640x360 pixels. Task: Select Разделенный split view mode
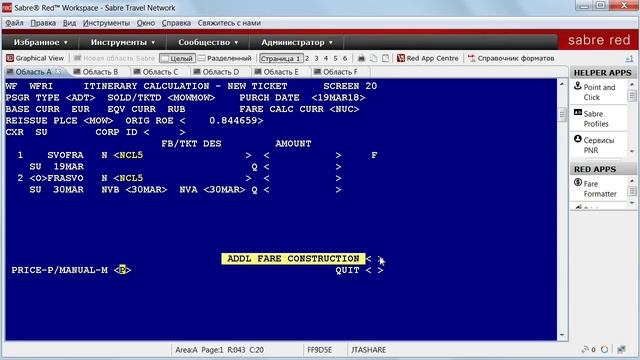click(225, 58)
